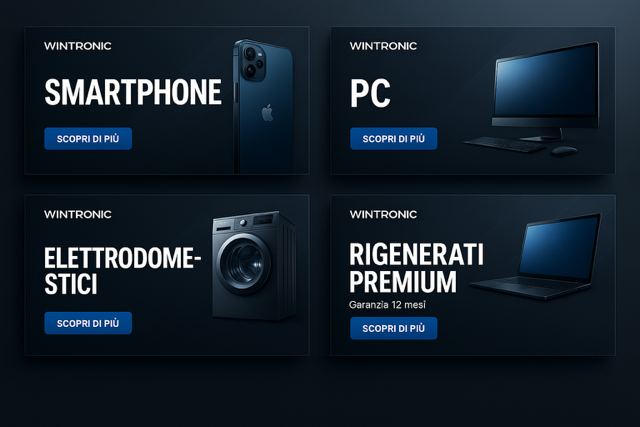Click the Apple logo on the phone

point(267,113)
